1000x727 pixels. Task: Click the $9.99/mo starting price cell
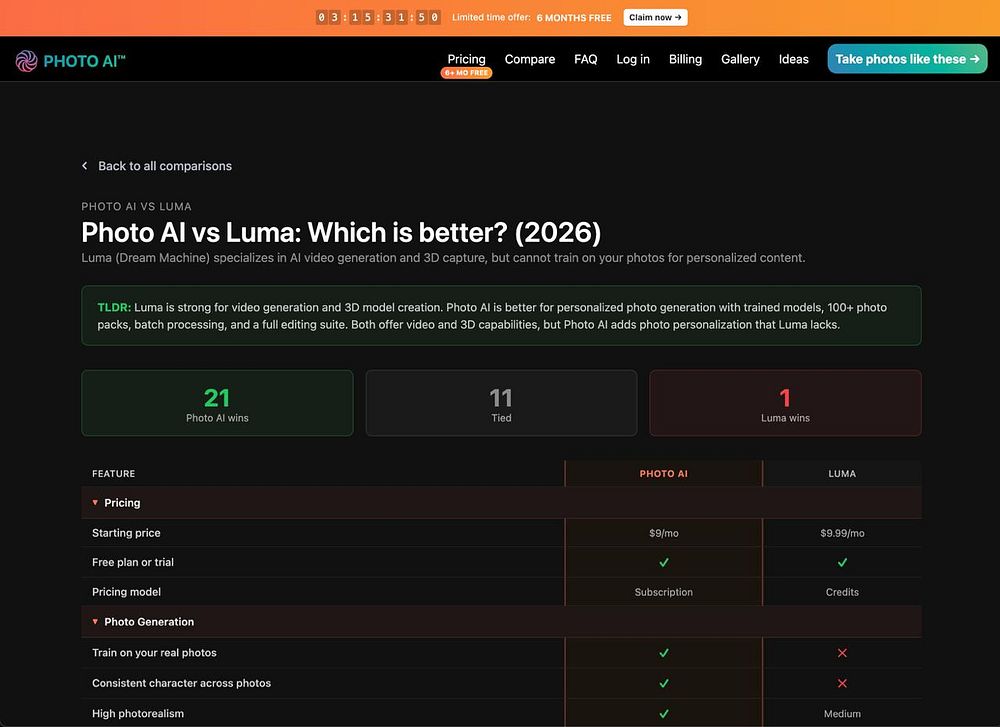tap(842, 533)
